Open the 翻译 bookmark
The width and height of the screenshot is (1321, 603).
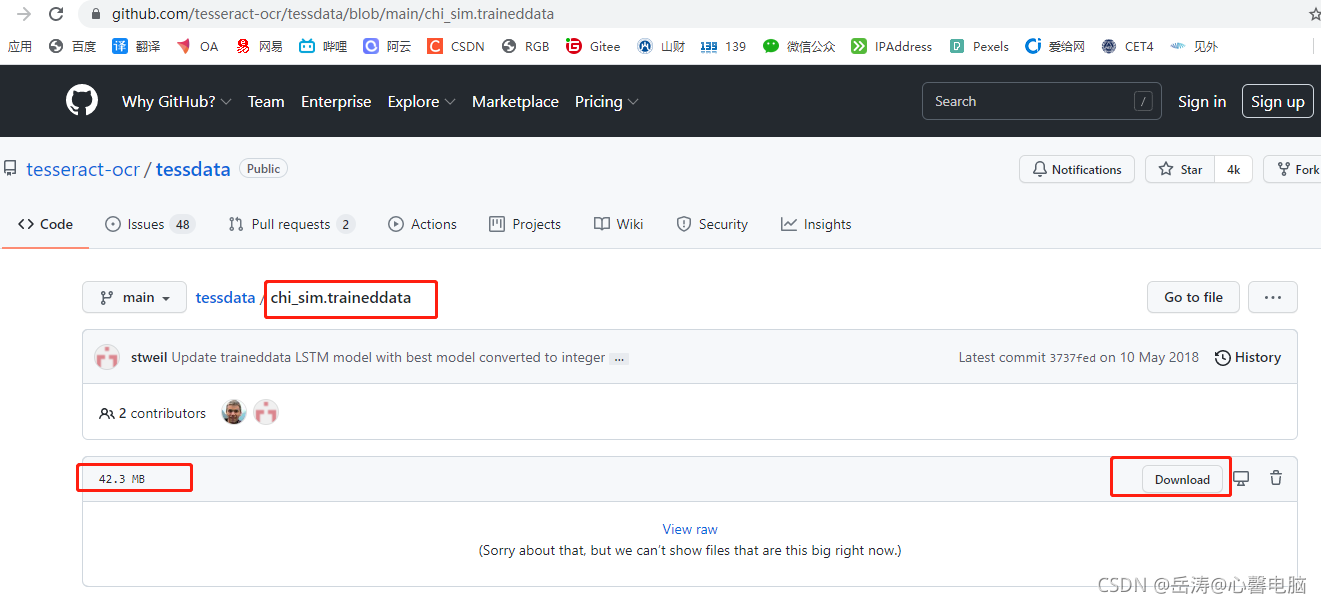136,46
